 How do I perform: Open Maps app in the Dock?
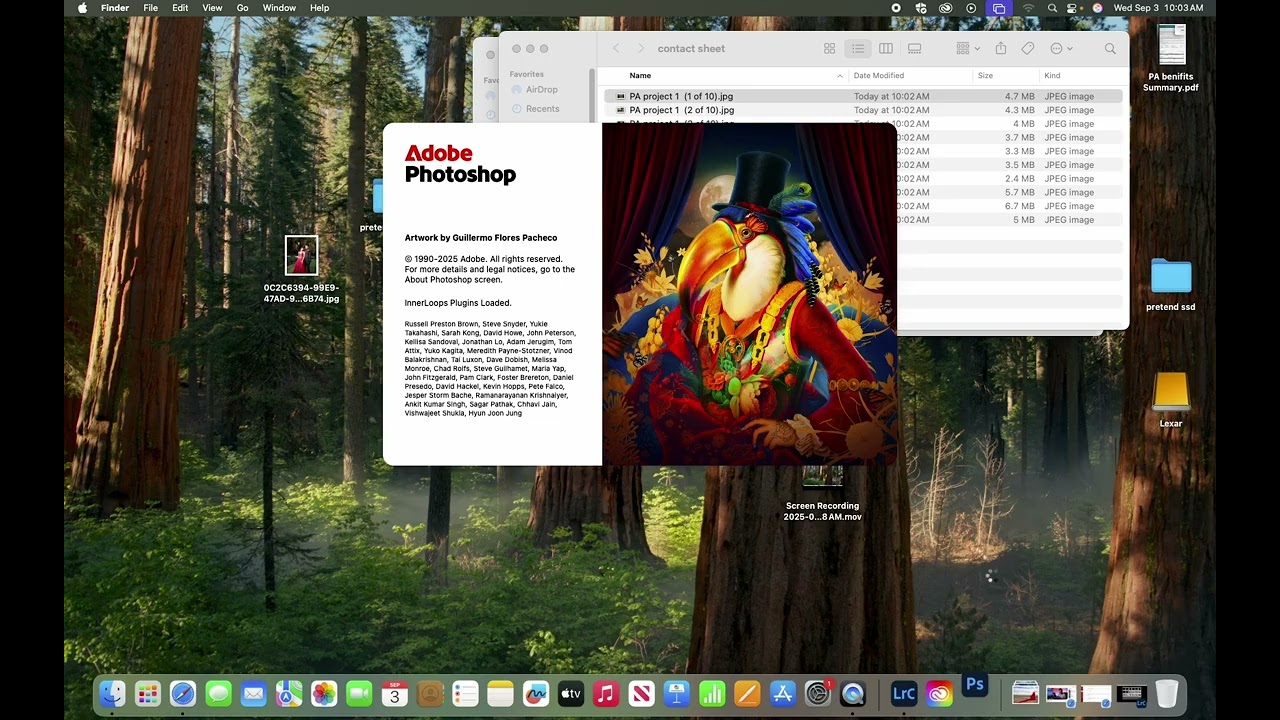coord(289,694)
